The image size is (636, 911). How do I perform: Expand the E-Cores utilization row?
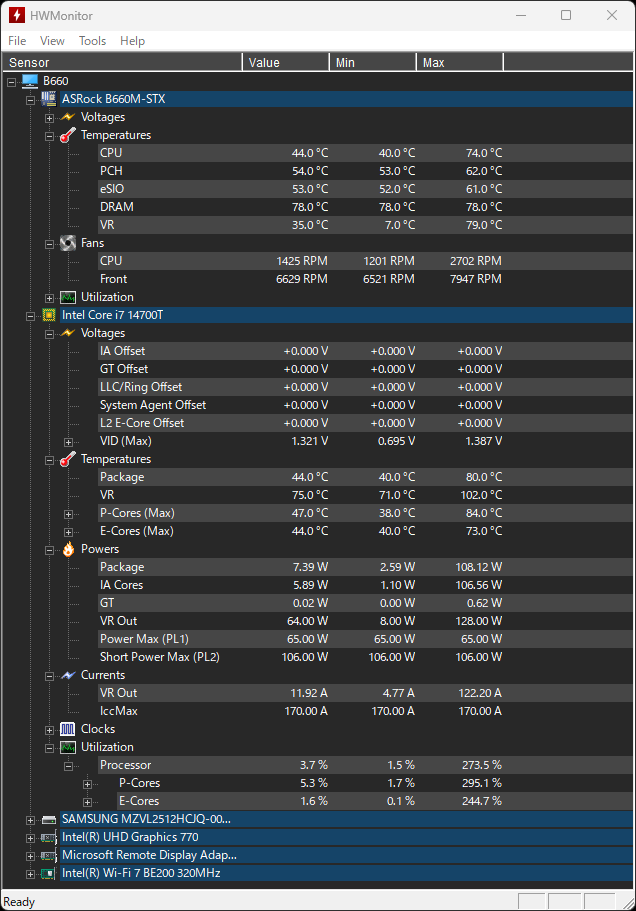(x=87, y=802)
